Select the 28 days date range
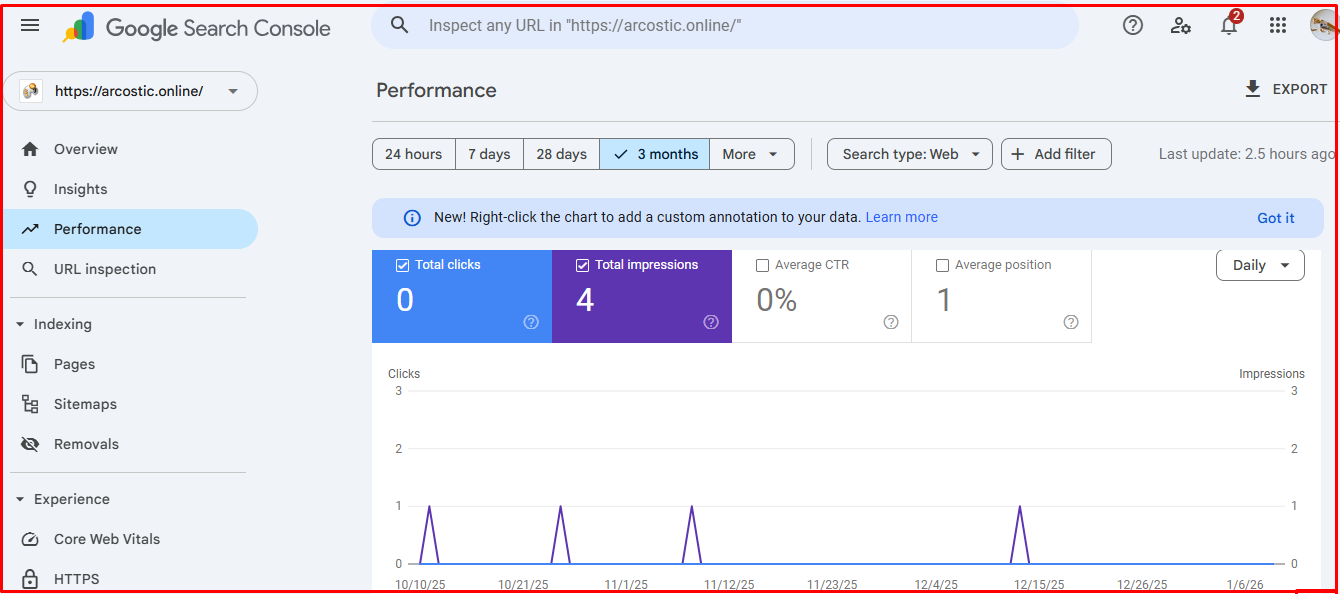1340x594 pixels. pos(561,154)
